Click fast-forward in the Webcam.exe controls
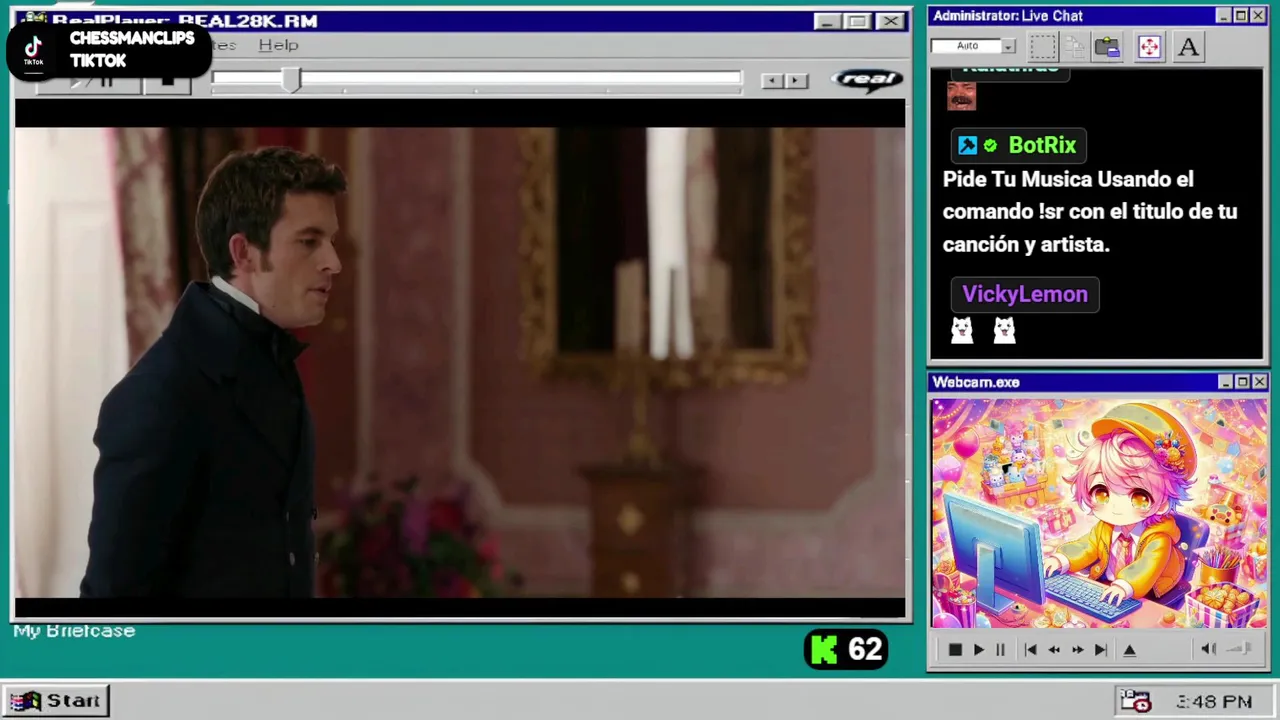Image resolution: width=1280 pixels, height=720 pixels. 1077,650
